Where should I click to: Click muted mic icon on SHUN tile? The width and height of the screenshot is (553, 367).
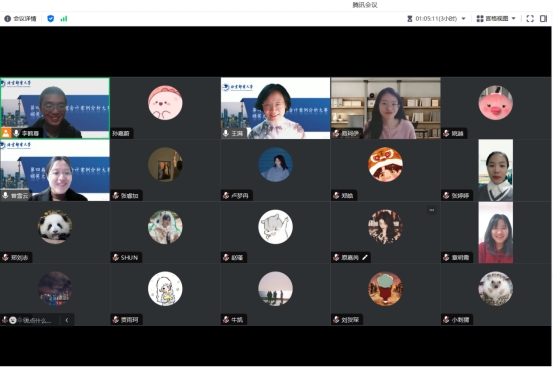tap(115, 257)
